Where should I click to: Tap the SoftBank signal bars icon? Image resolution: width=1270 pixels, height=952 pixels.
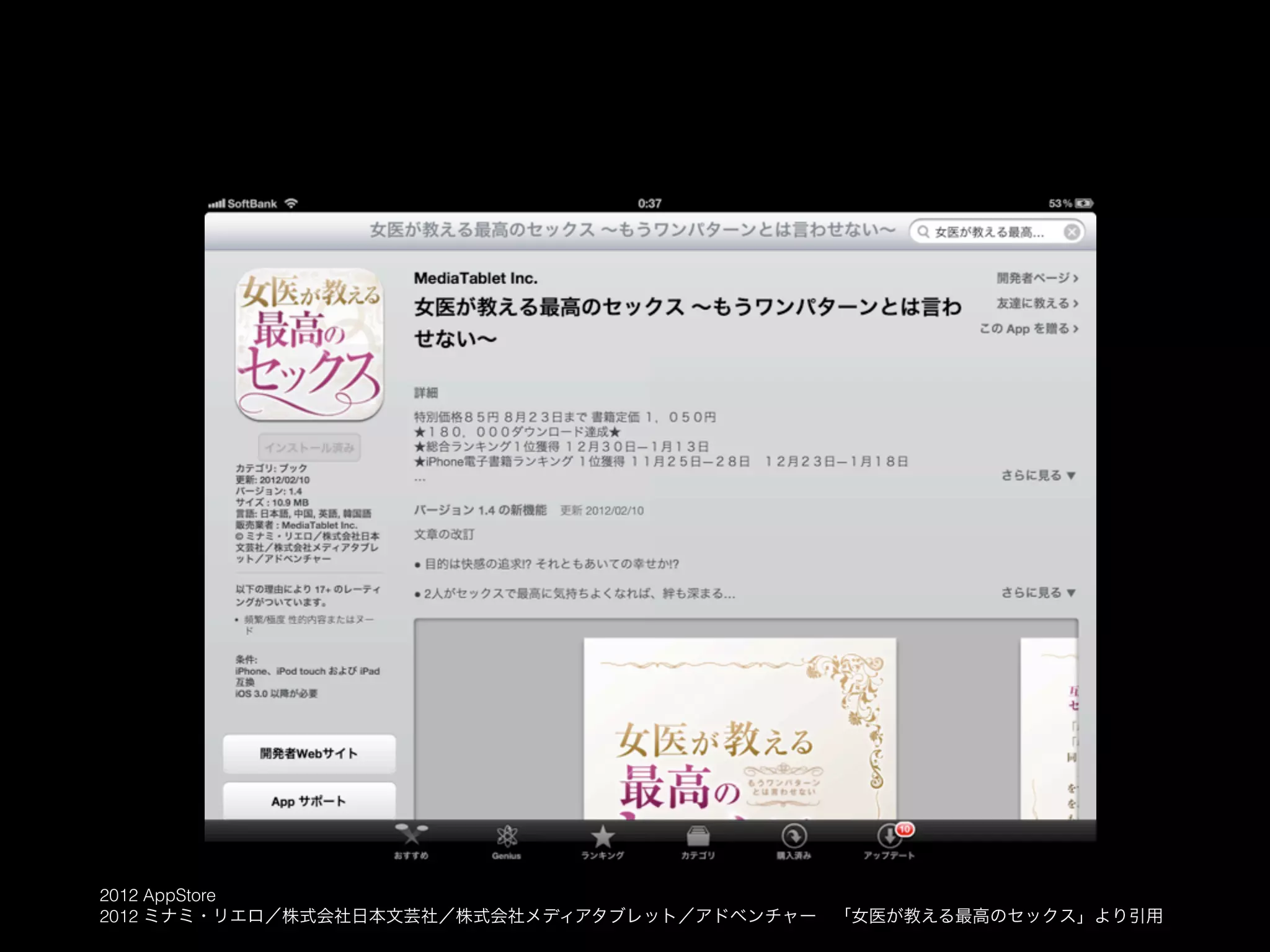coord(216,203)
